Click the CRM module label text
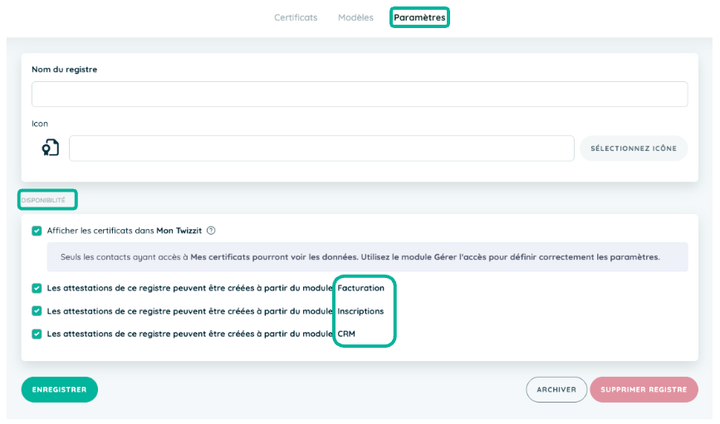 click(346, 334)
